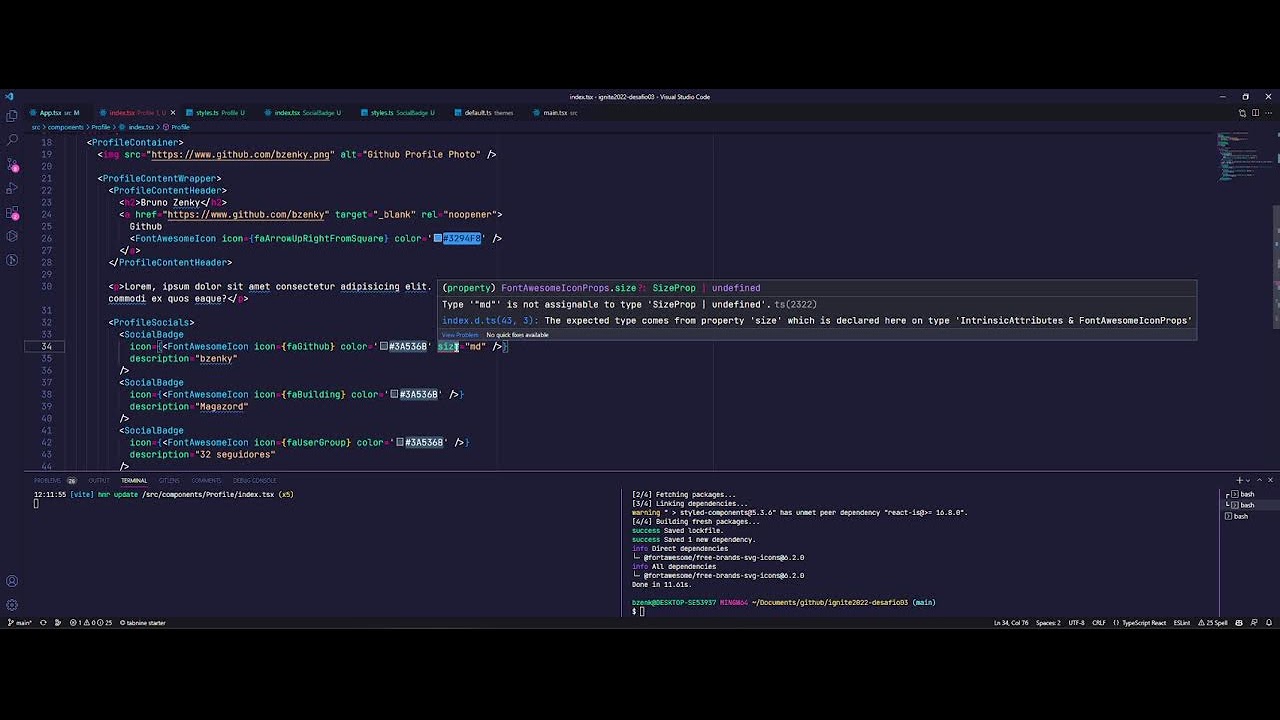
Task: Open the Manage gear icon
Action: (12, 605)
